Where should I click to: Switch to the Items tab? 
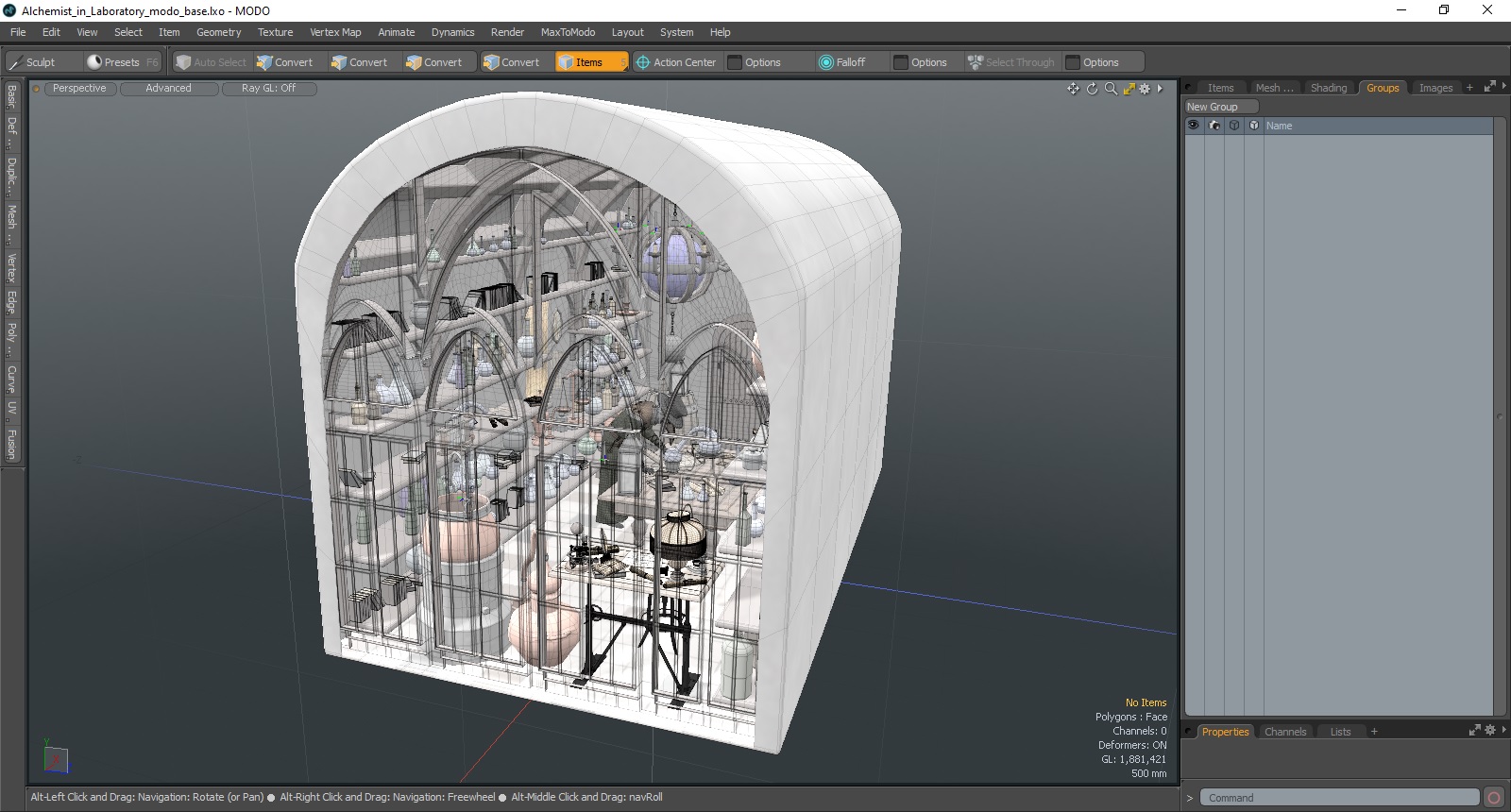pyautogui.click(x=1220, y=88)
